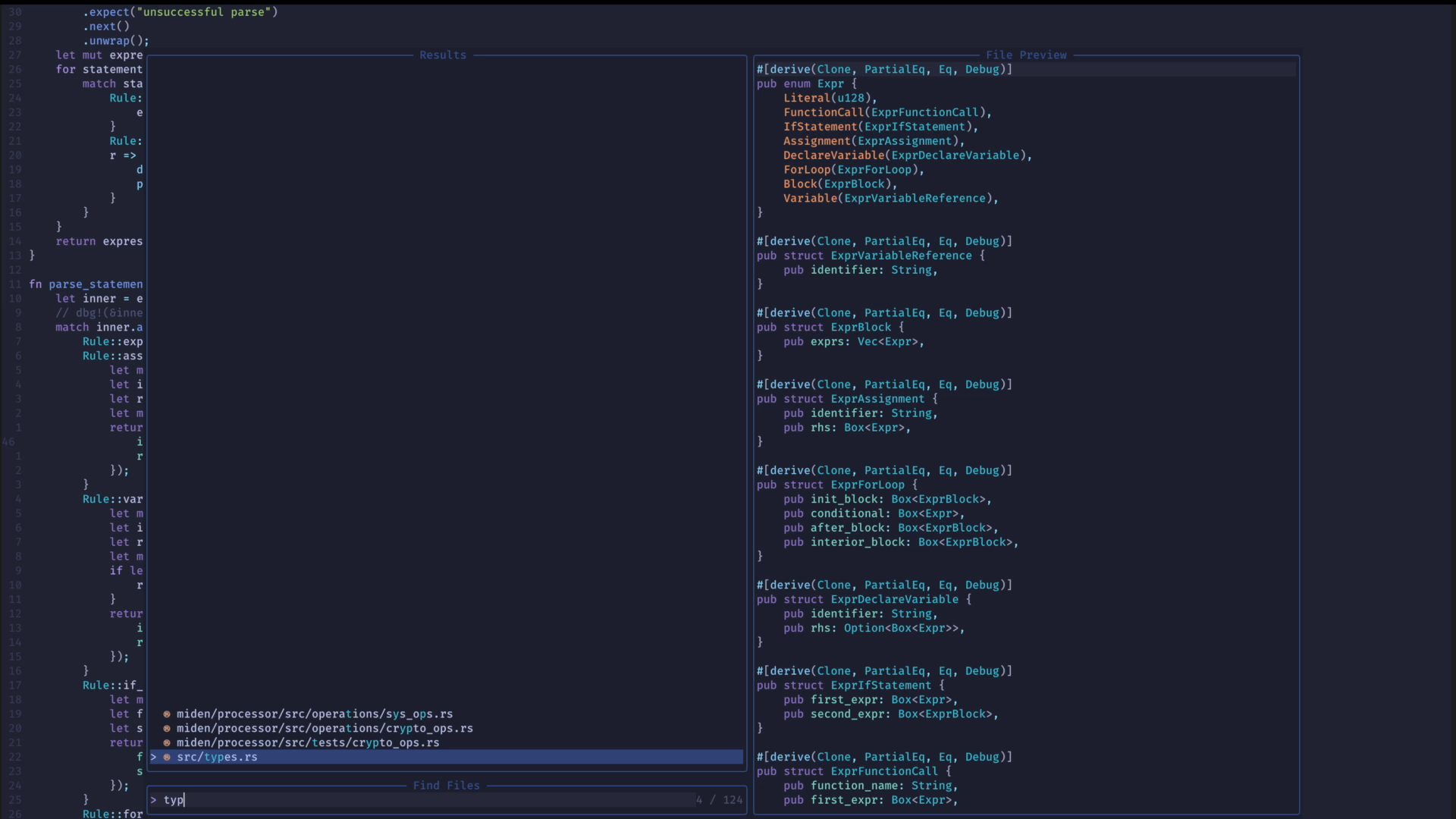Click 'IfStatement(ExprIfStatement),' in preview
Screen dimensions: 1456x819
(881, 127)
